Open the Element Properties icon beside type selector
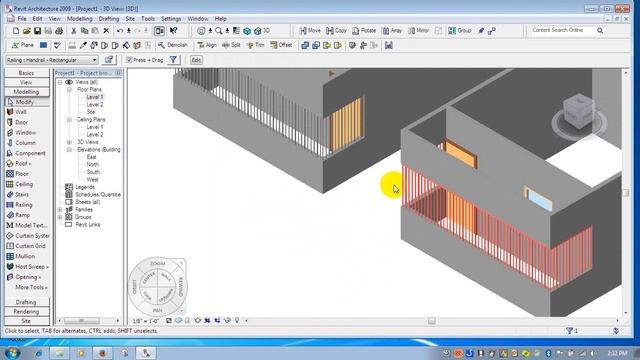Image resolution: width=640 pixels, height=360 pixels. pyautogui.click(x=109, y=60)
